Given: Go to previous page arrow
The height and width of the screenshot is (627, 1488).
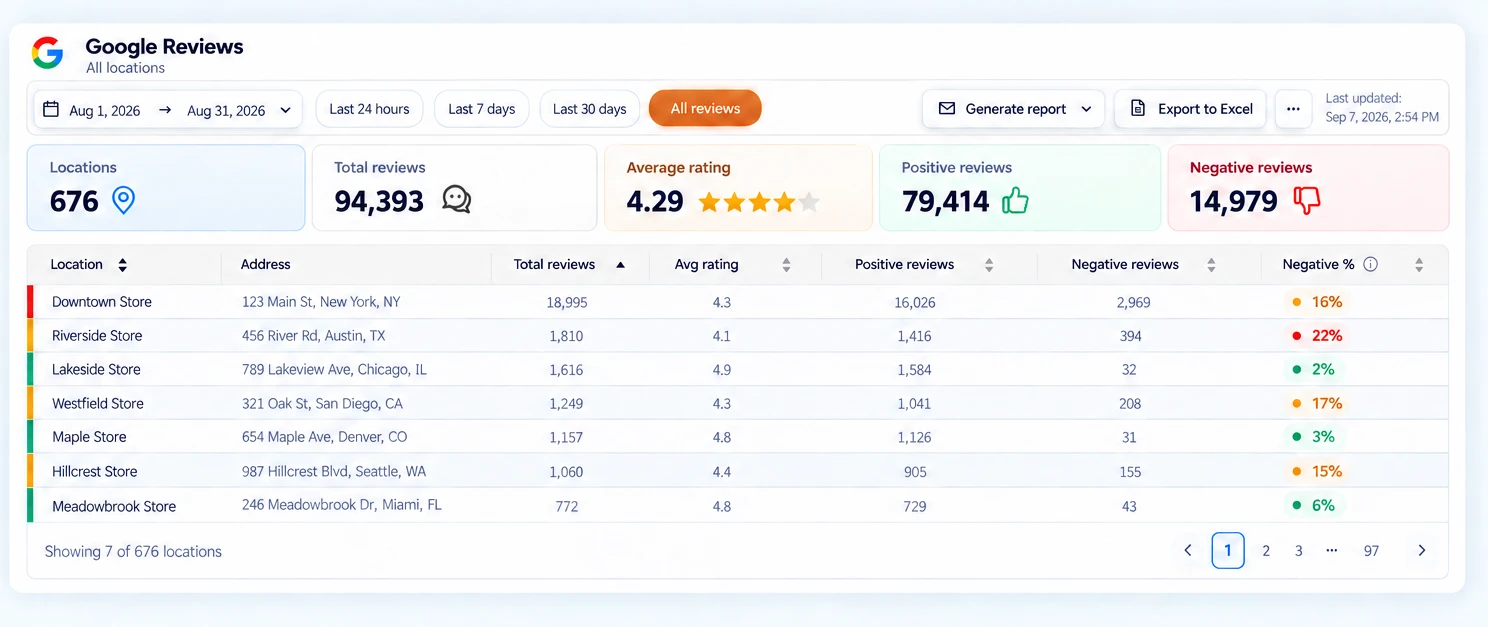Looking at the screenshot, I should pos(1188,550).
